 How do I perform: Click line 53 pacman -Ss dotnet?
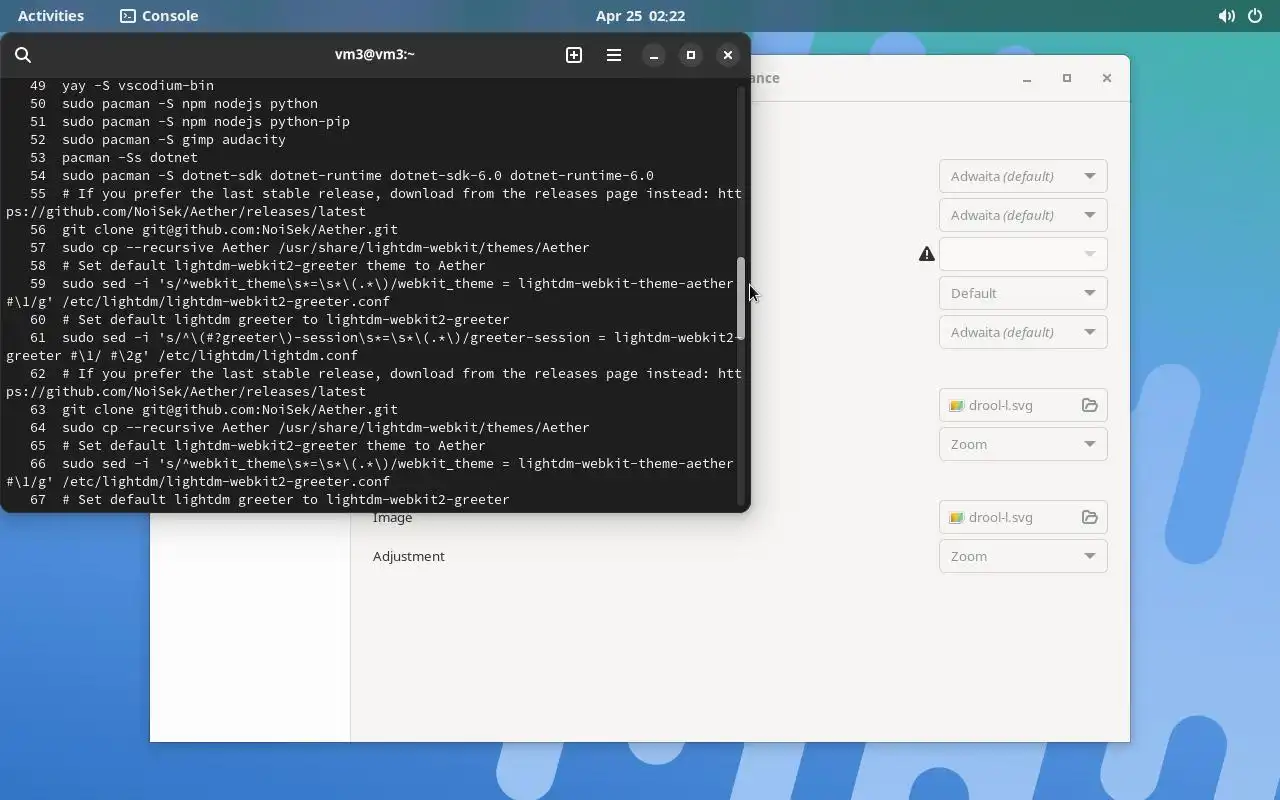(130, 158)
